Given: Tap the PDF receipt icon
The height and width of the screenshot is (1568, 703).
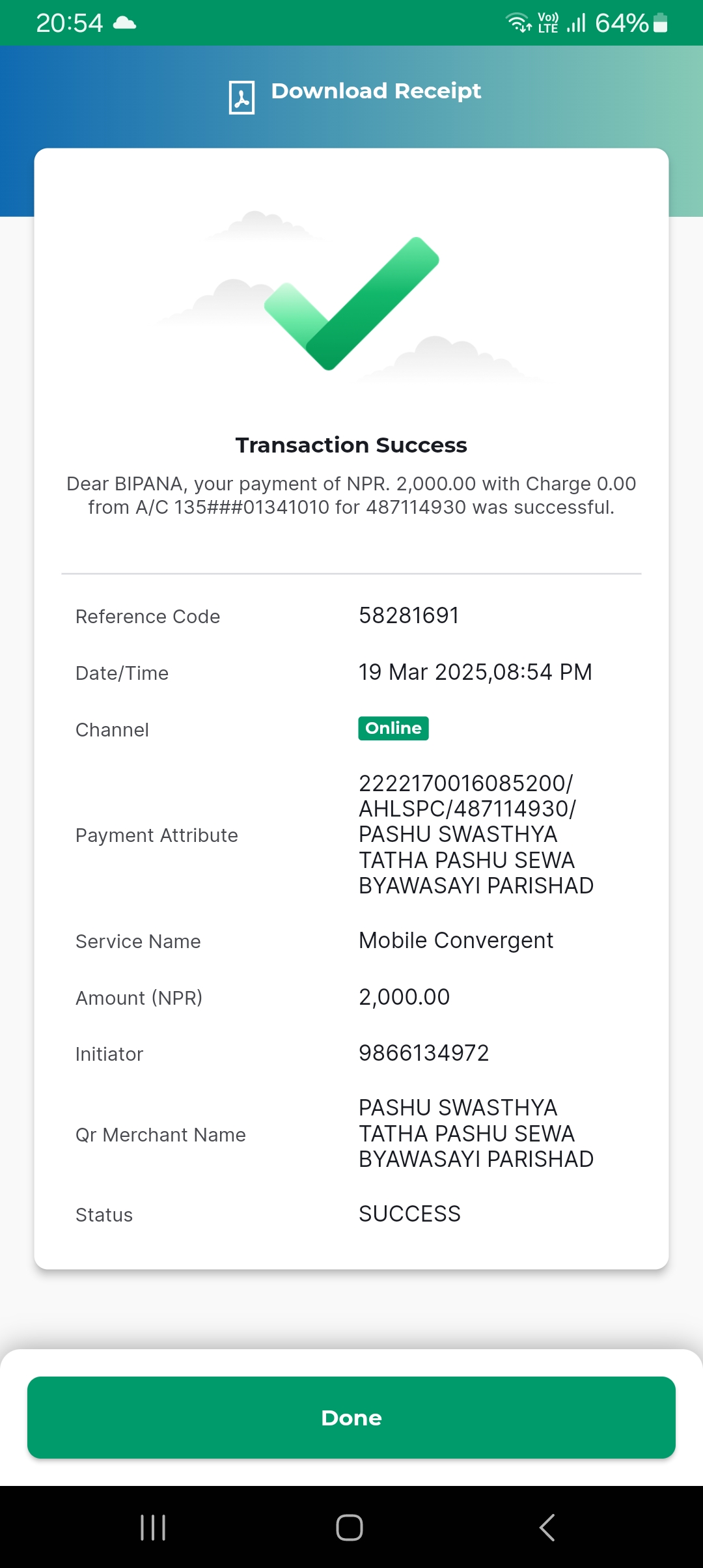Looking at the screenshot, I should [x=241, y=98].
